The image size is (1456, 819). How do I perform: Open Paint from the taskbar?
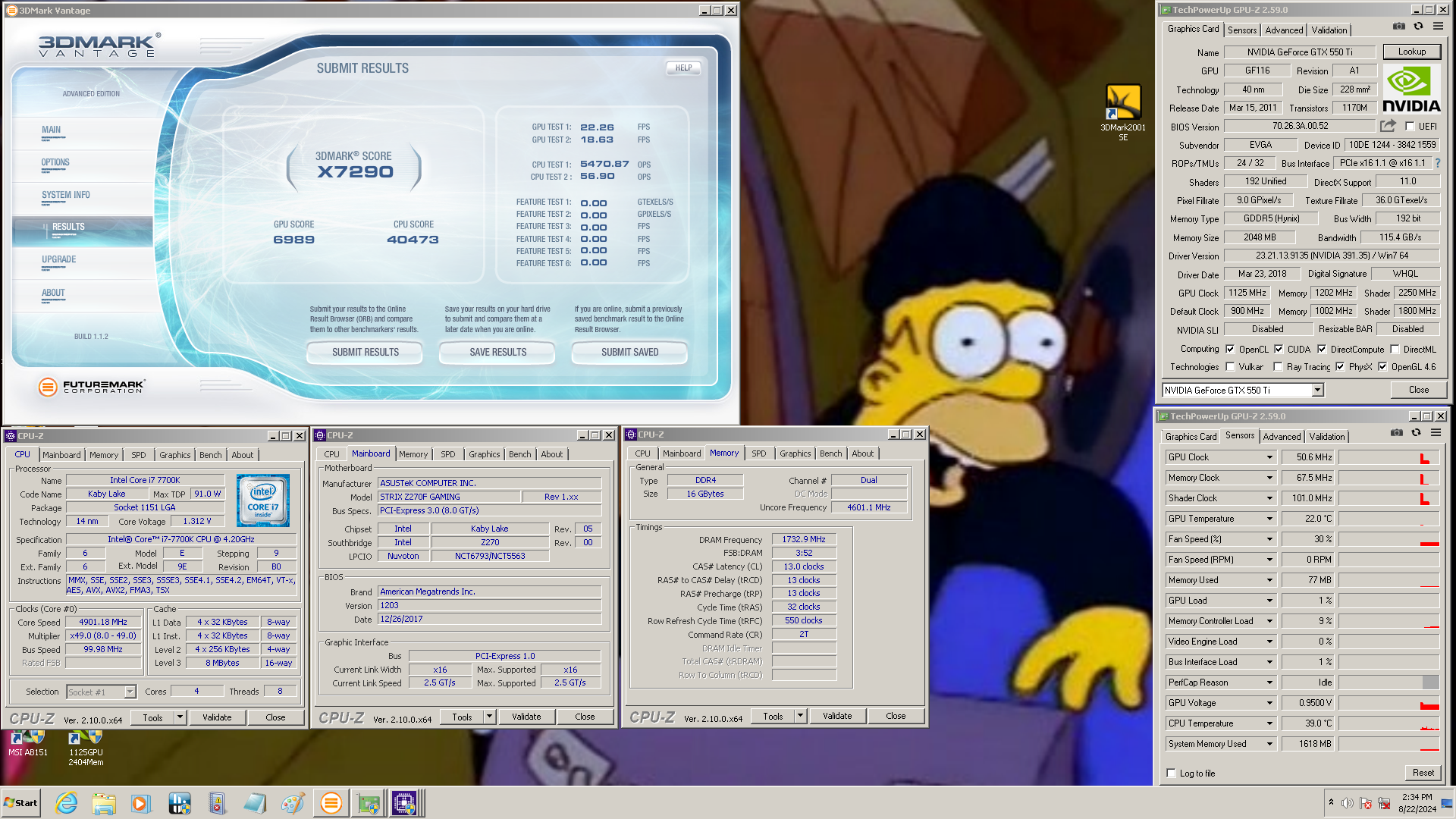coord(293,803)
